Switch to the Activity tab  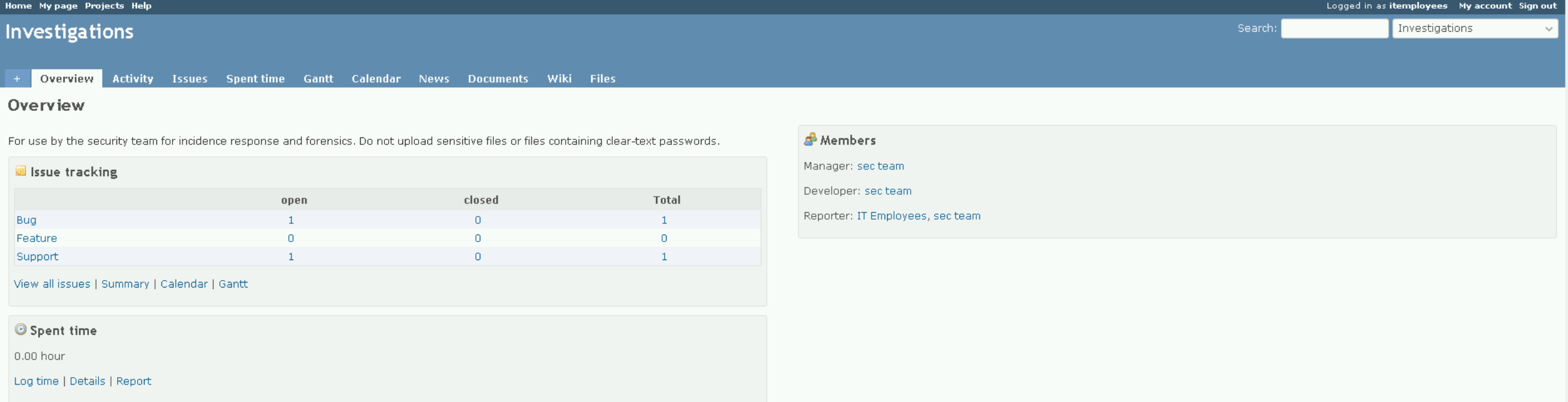click(133, 79)
